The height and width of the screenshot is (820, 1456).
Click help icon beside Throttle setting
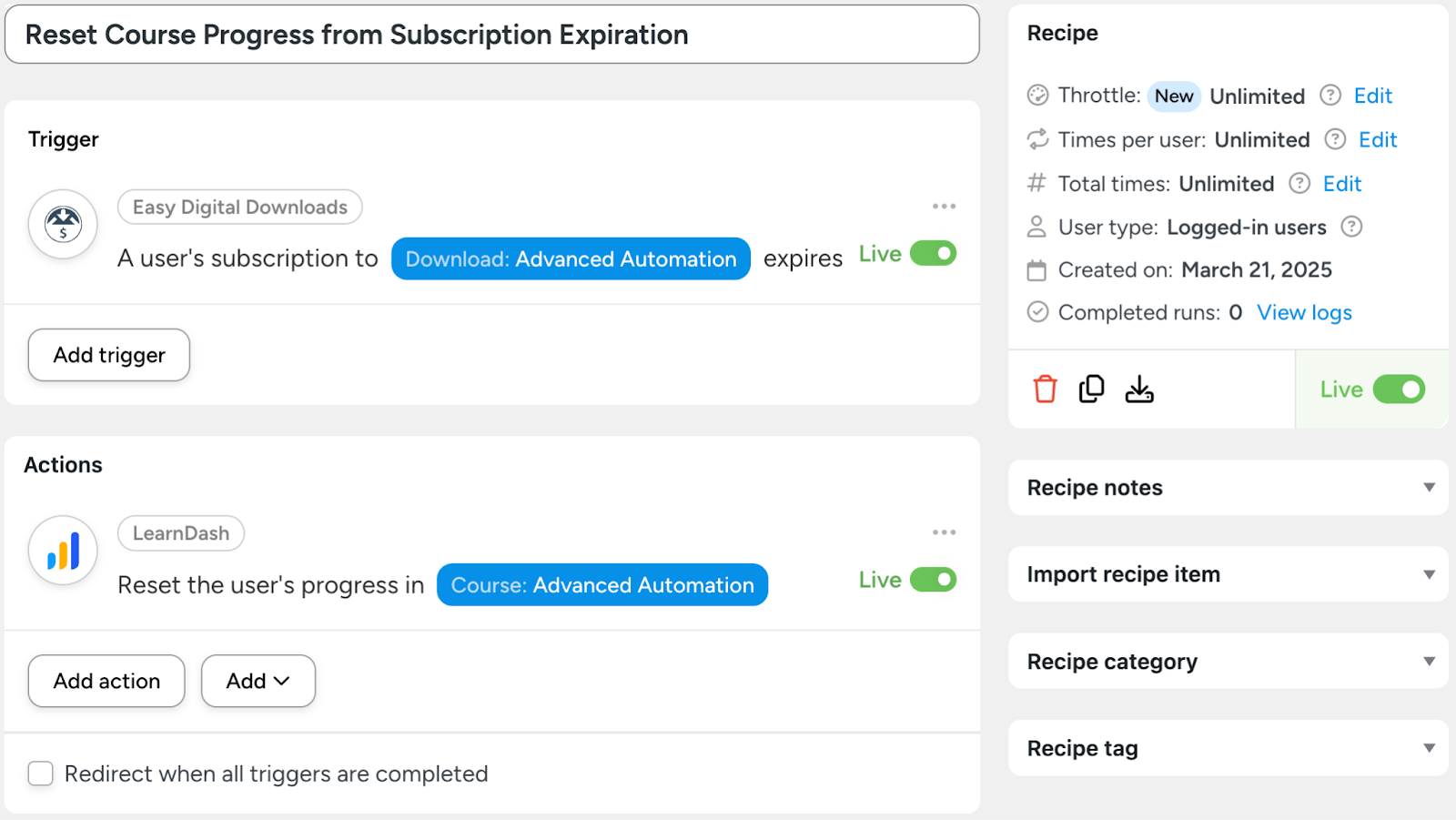pyautogui.click(x=1330, y=96)
